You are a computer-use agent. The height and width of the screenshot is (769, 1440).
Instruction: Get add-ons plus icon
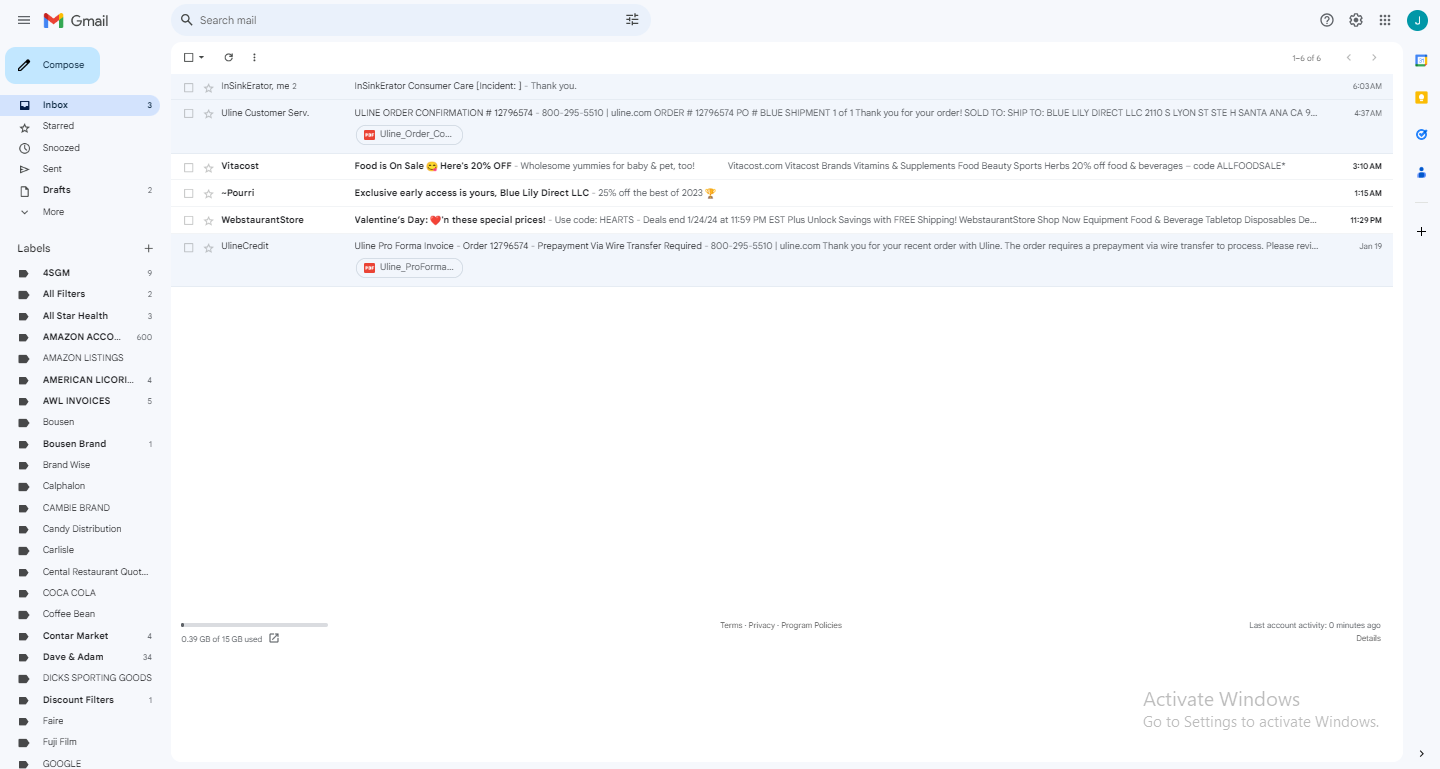pyautogui.click(x=1421, y=232)
